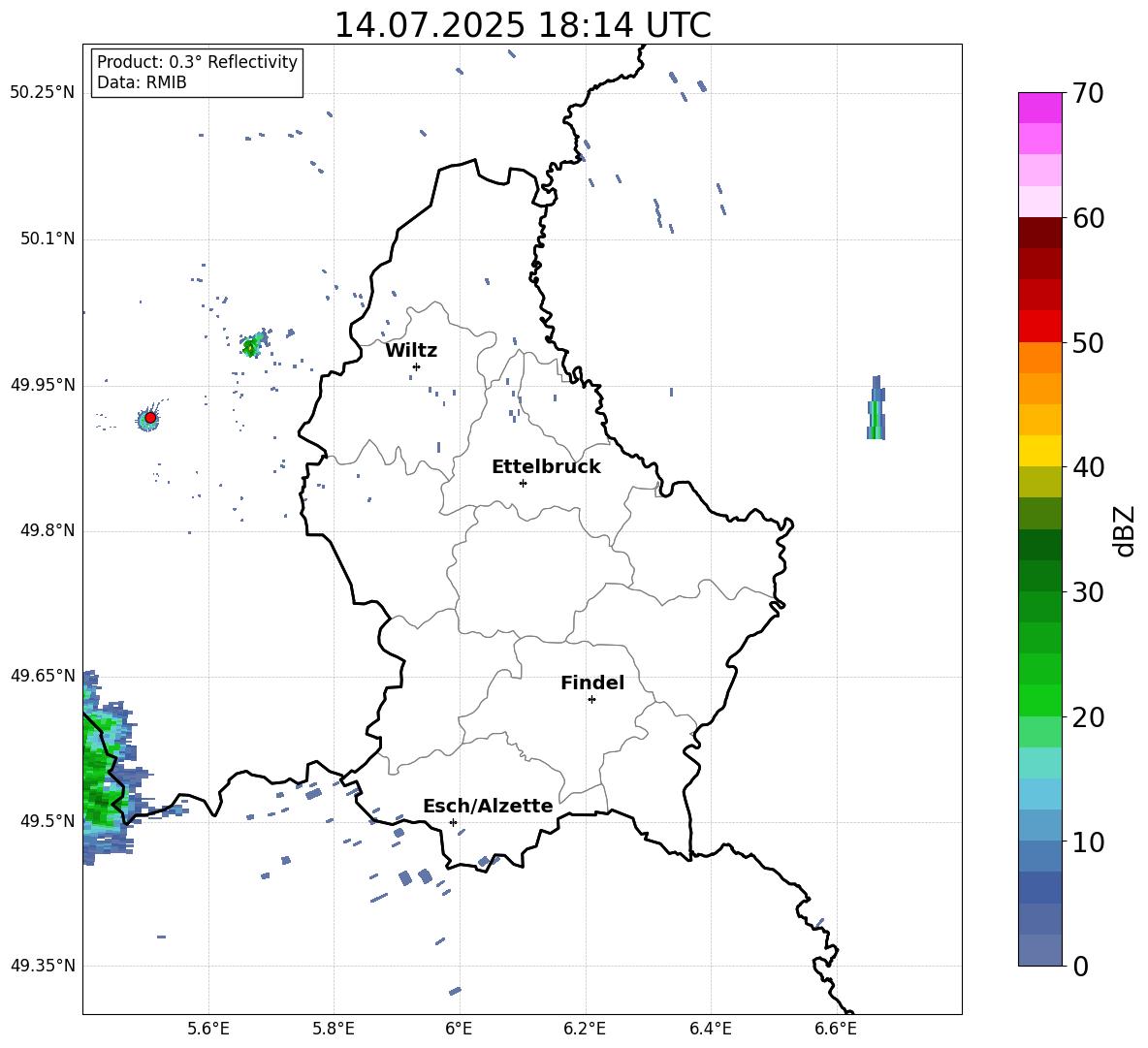This screenshot has height=1048, width=1148.
Task: Click the 6°E longitude tick label
Action: [459, 1029]
